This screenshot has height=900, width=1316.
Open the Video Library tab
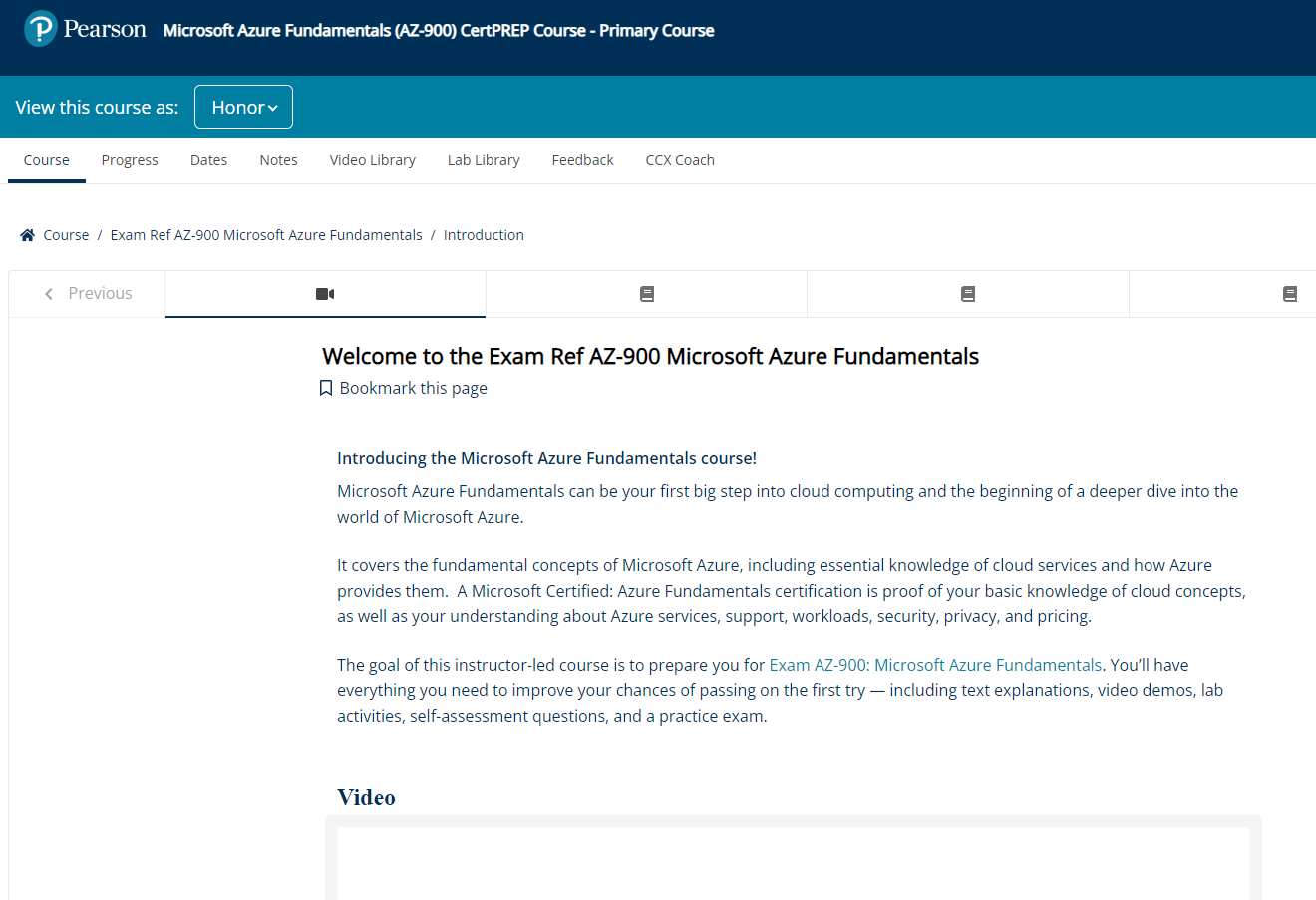(x=372, y=160)
